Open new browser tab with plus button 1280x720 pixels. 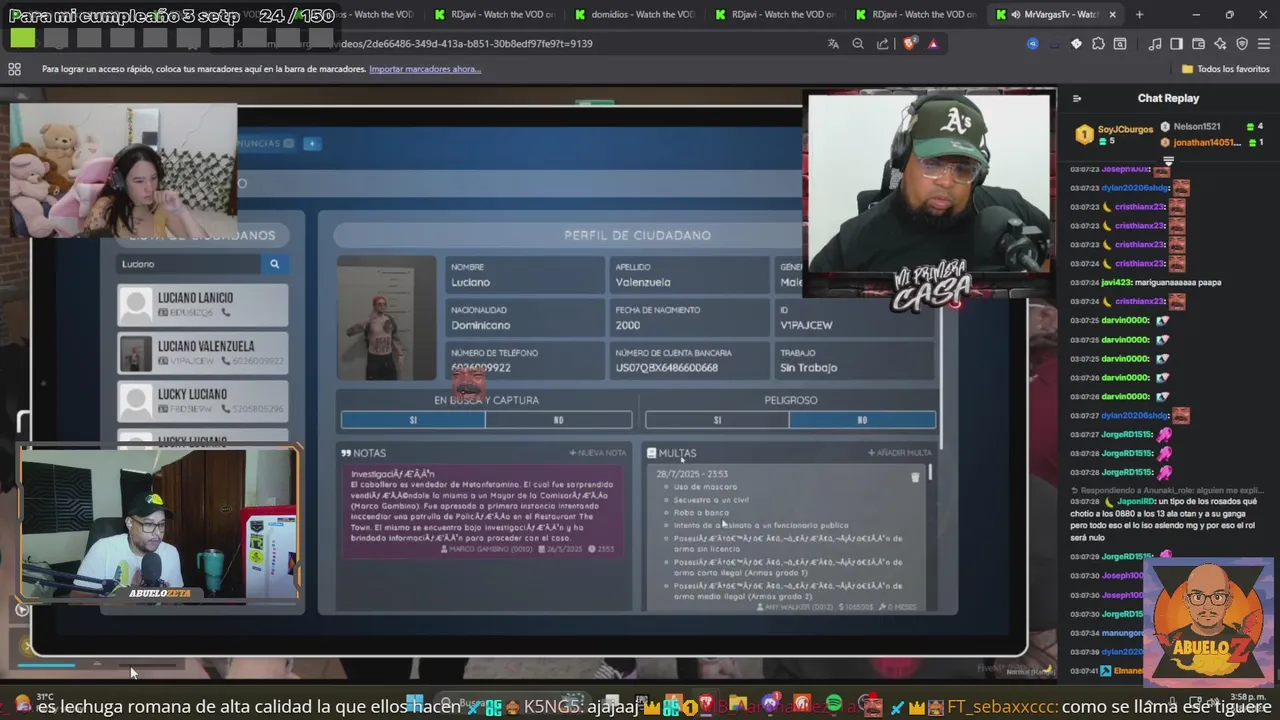point(1139,15)
